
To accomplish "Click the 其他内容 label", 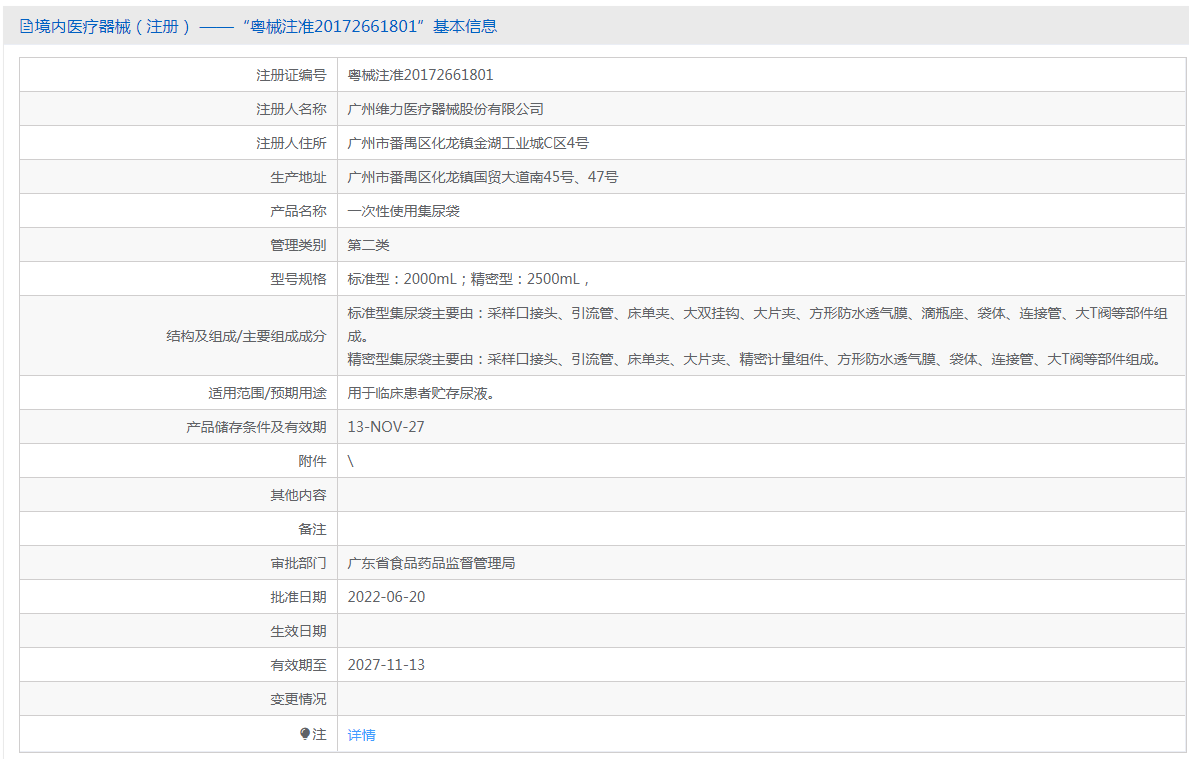I will 298,495.
